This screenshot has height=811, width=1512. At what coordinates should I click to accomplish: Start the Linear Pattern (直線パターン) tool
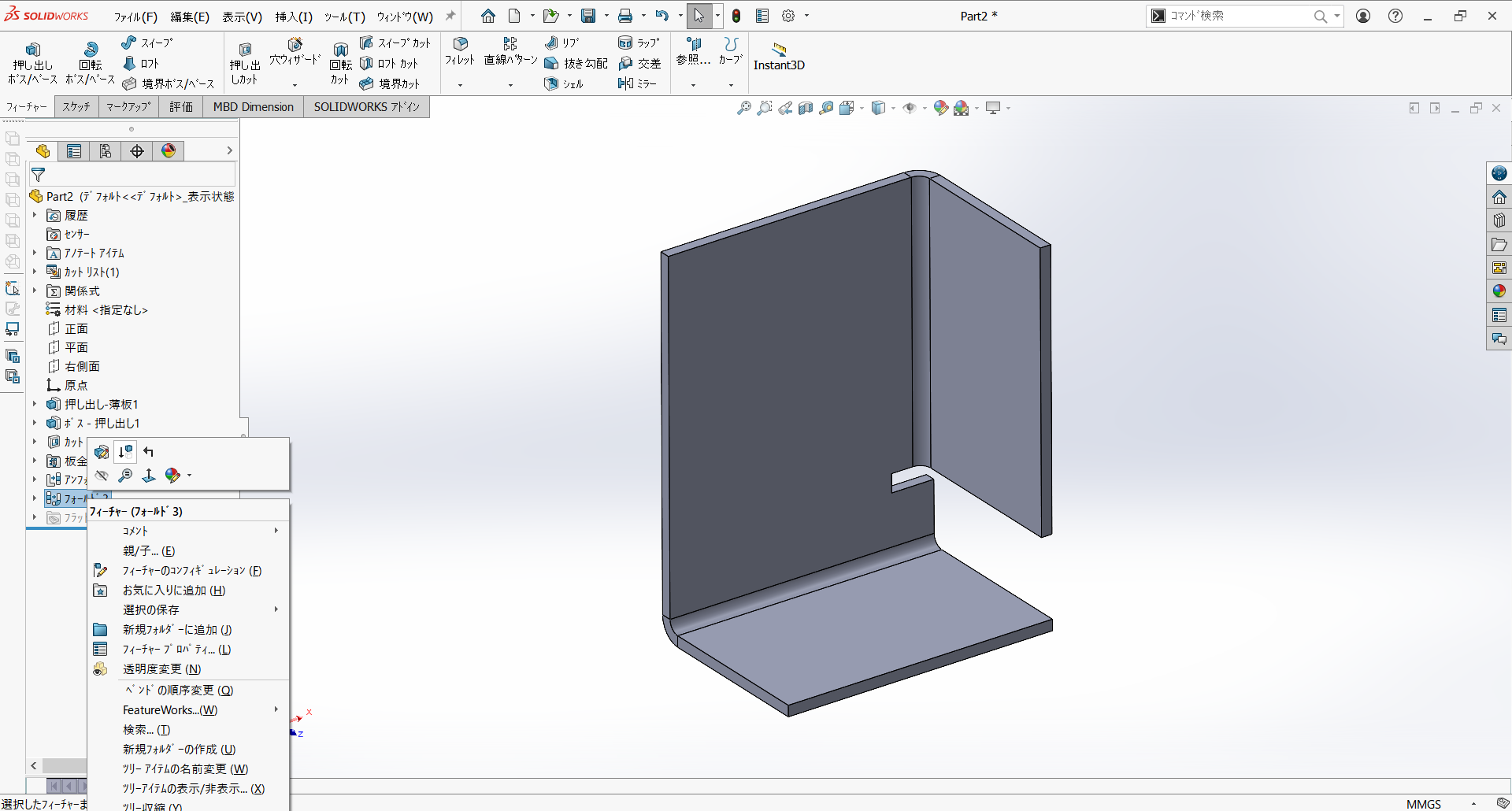pyautogui.click(x=510, y=51)
